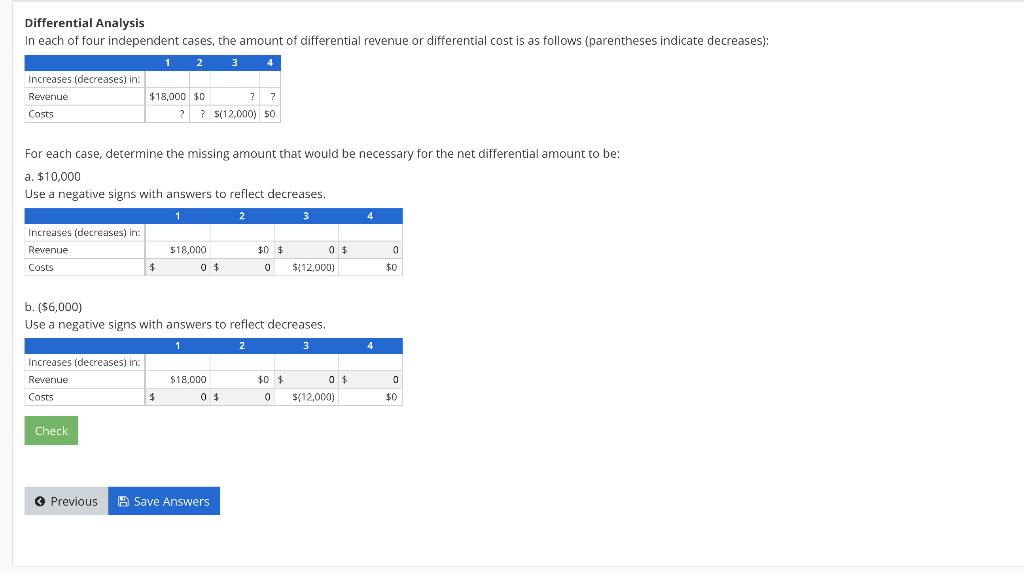
Task: Select case 3 Revenue field in part b
Action: click(x=310, y=379)
